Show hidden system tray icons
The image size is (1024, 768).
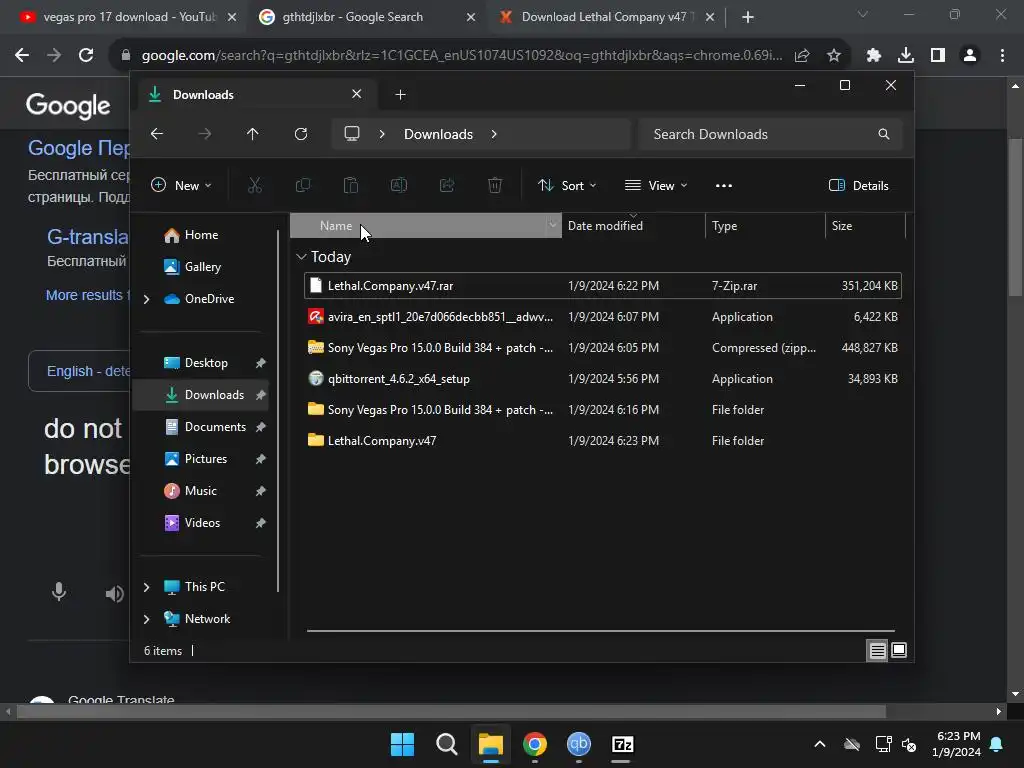coord(820,744)
